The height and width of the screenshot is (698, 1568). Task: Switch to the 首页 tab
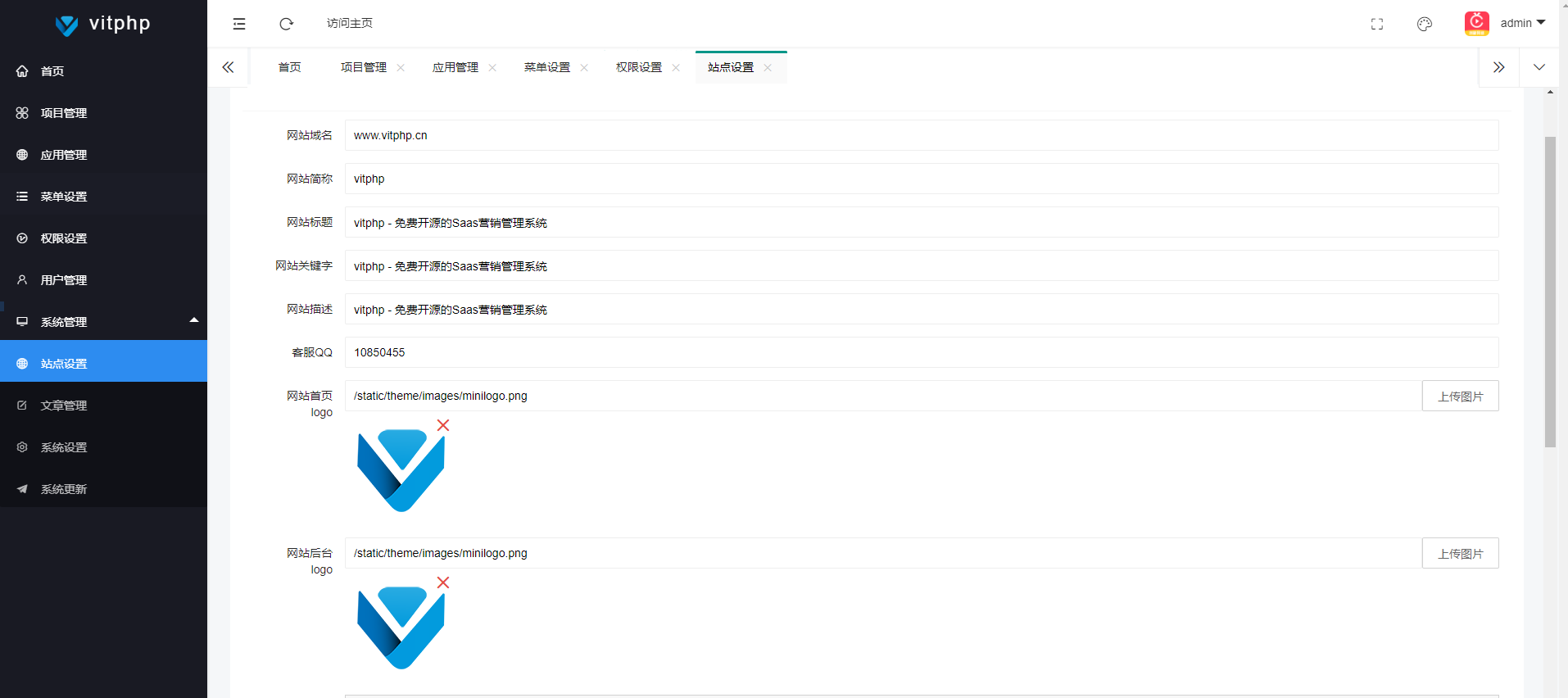pyautogui.click(x=289, y=67)
